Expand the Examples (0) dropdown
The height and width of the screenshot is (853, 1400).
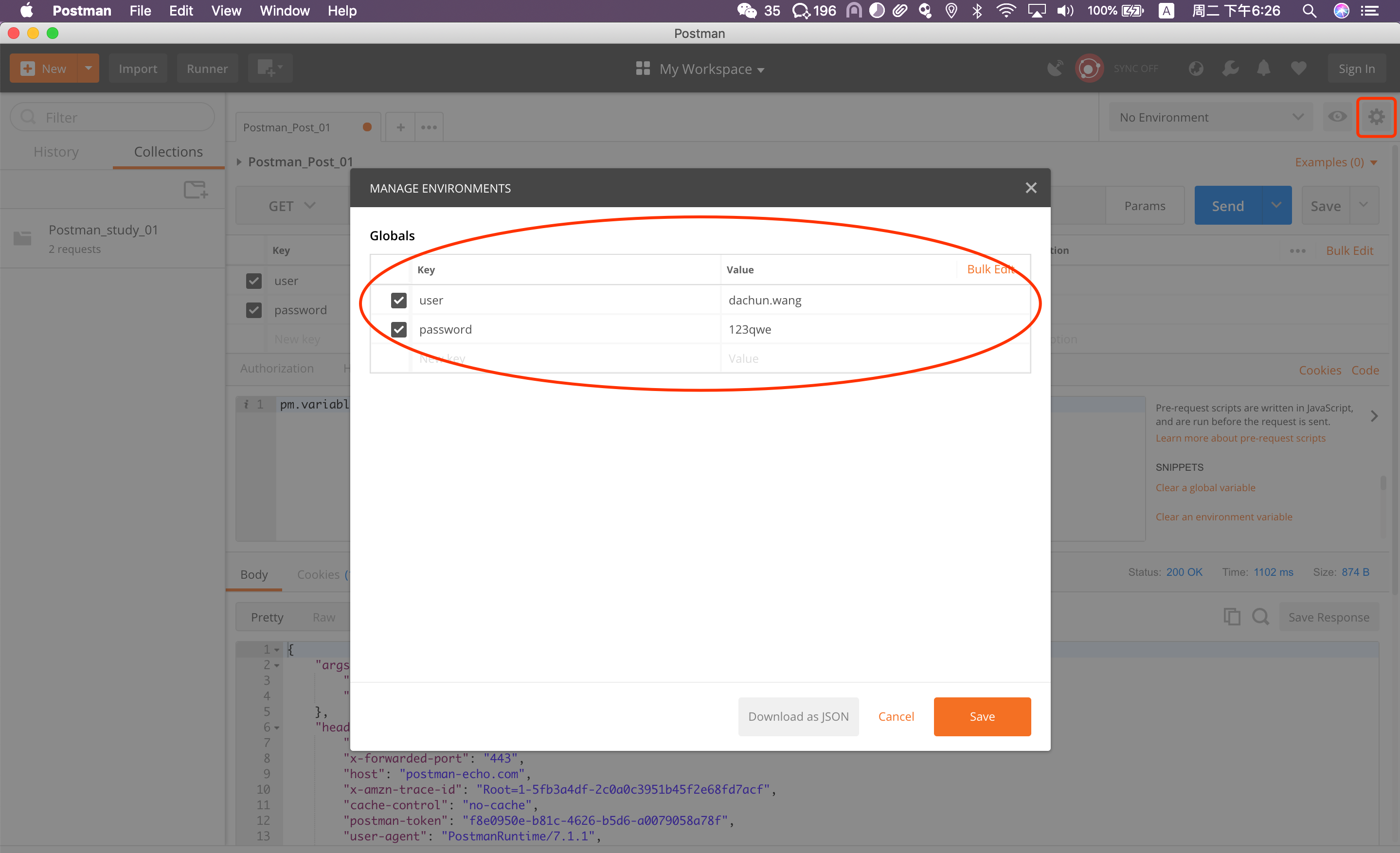(x=1335, y=162)
